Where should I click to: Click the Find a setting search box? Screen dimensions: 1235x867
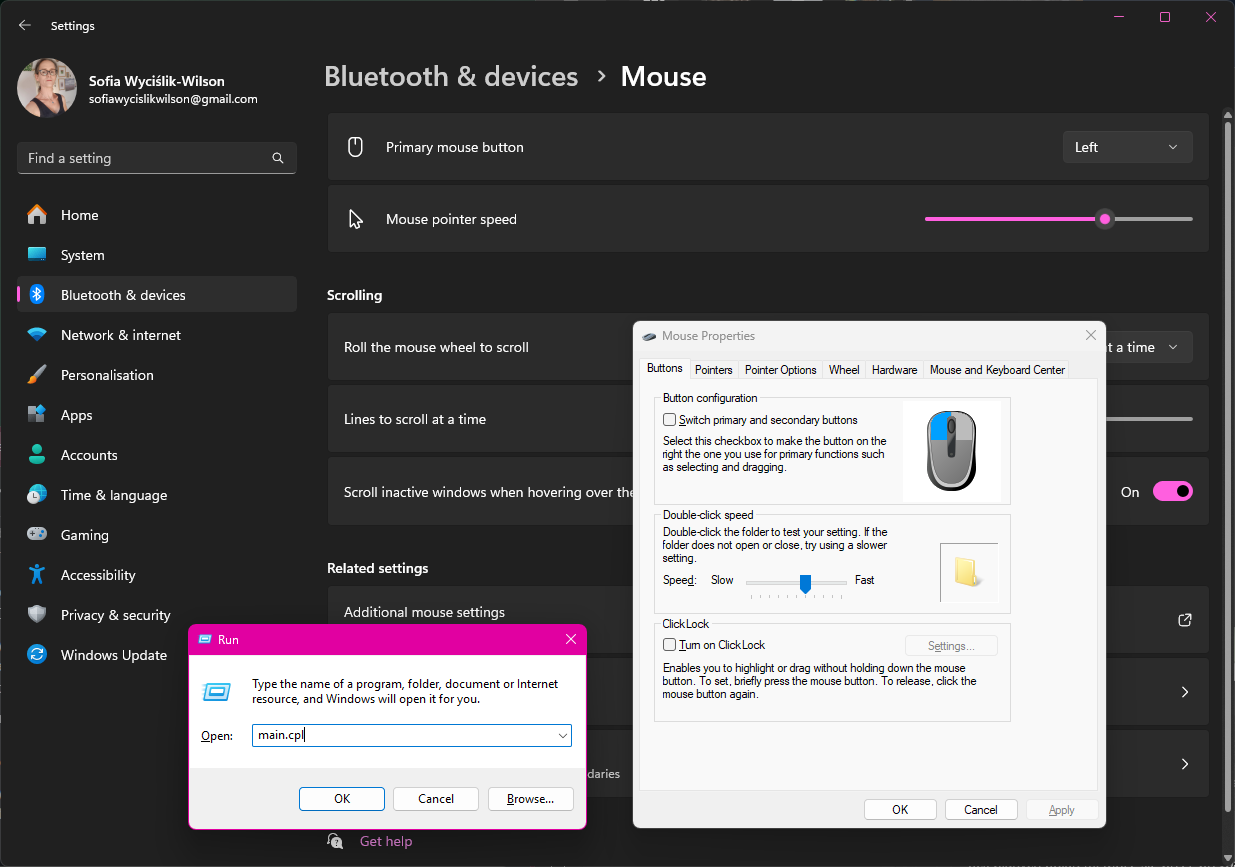[x=157, y=158]
